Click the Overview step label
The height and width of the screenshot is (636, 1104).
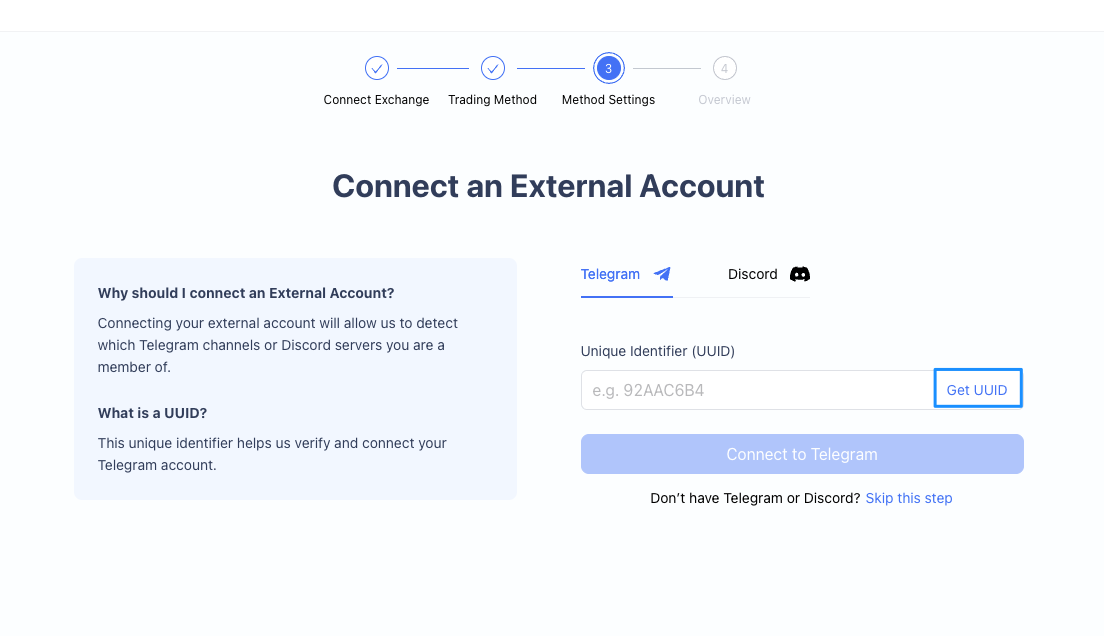[x=724, y=100]
